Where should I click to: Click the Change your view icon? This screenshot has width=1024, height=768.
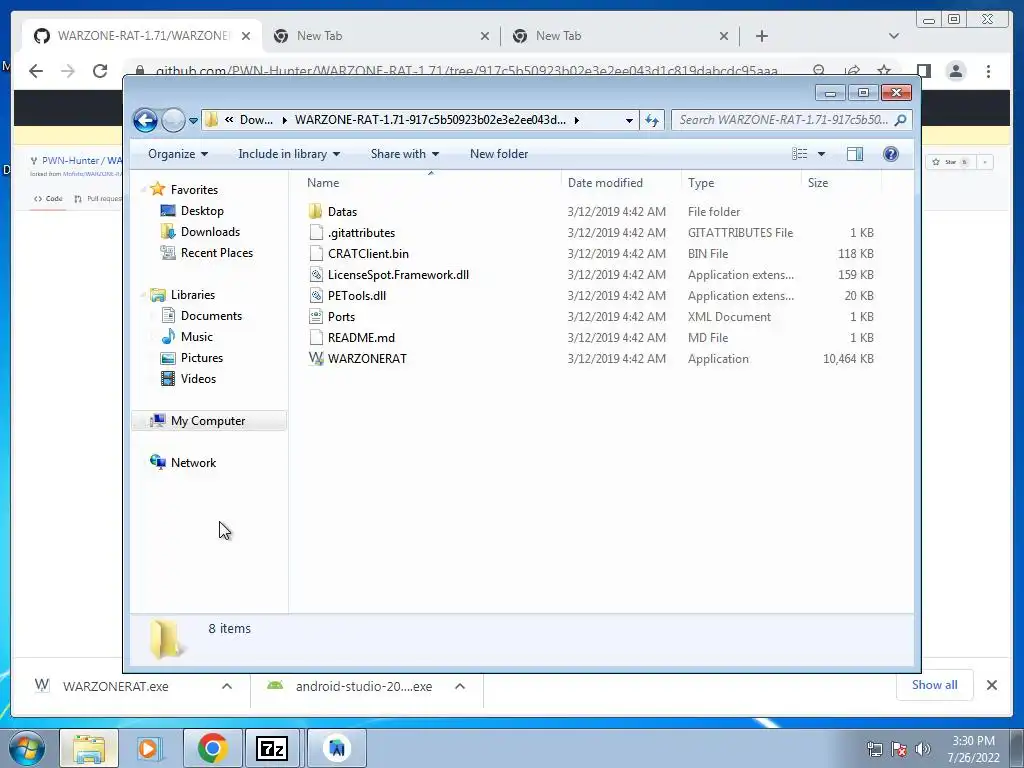pos(800,154)
